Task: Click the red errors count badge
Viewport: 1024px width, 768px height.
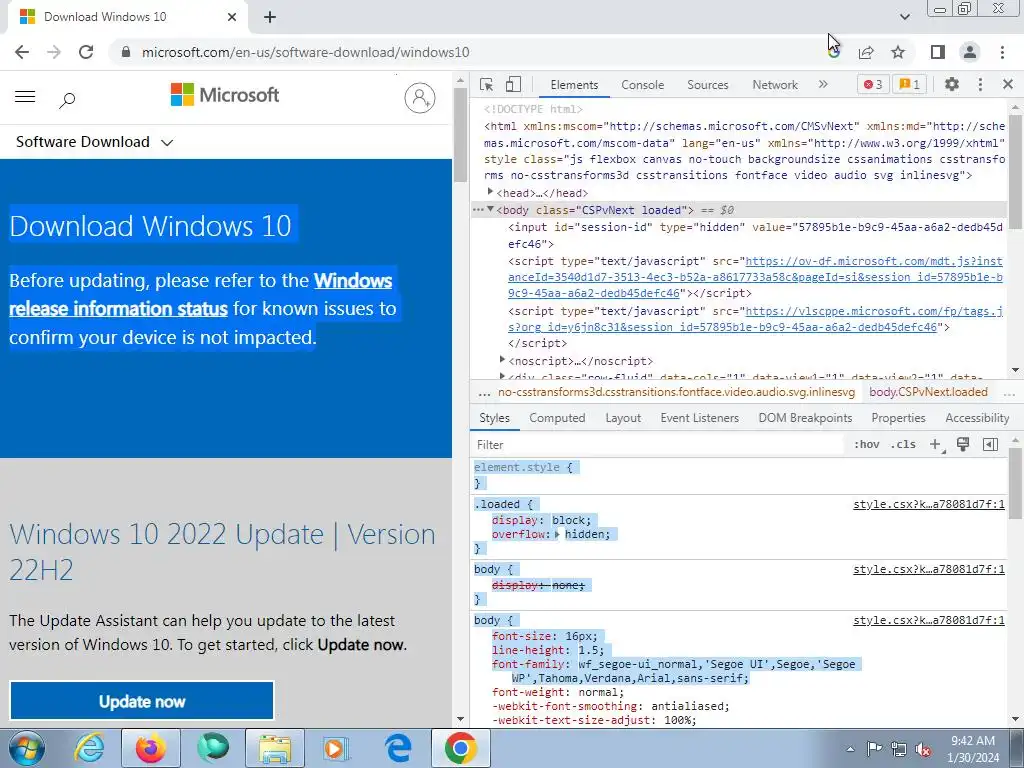Action: click(x=873, y=84)
